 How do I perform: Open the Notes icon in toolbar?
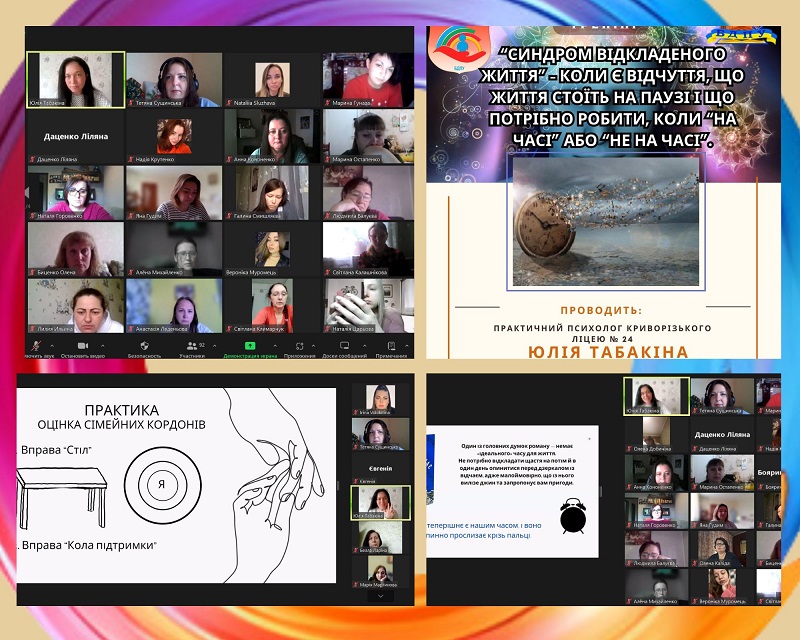(x=391, y=346)
